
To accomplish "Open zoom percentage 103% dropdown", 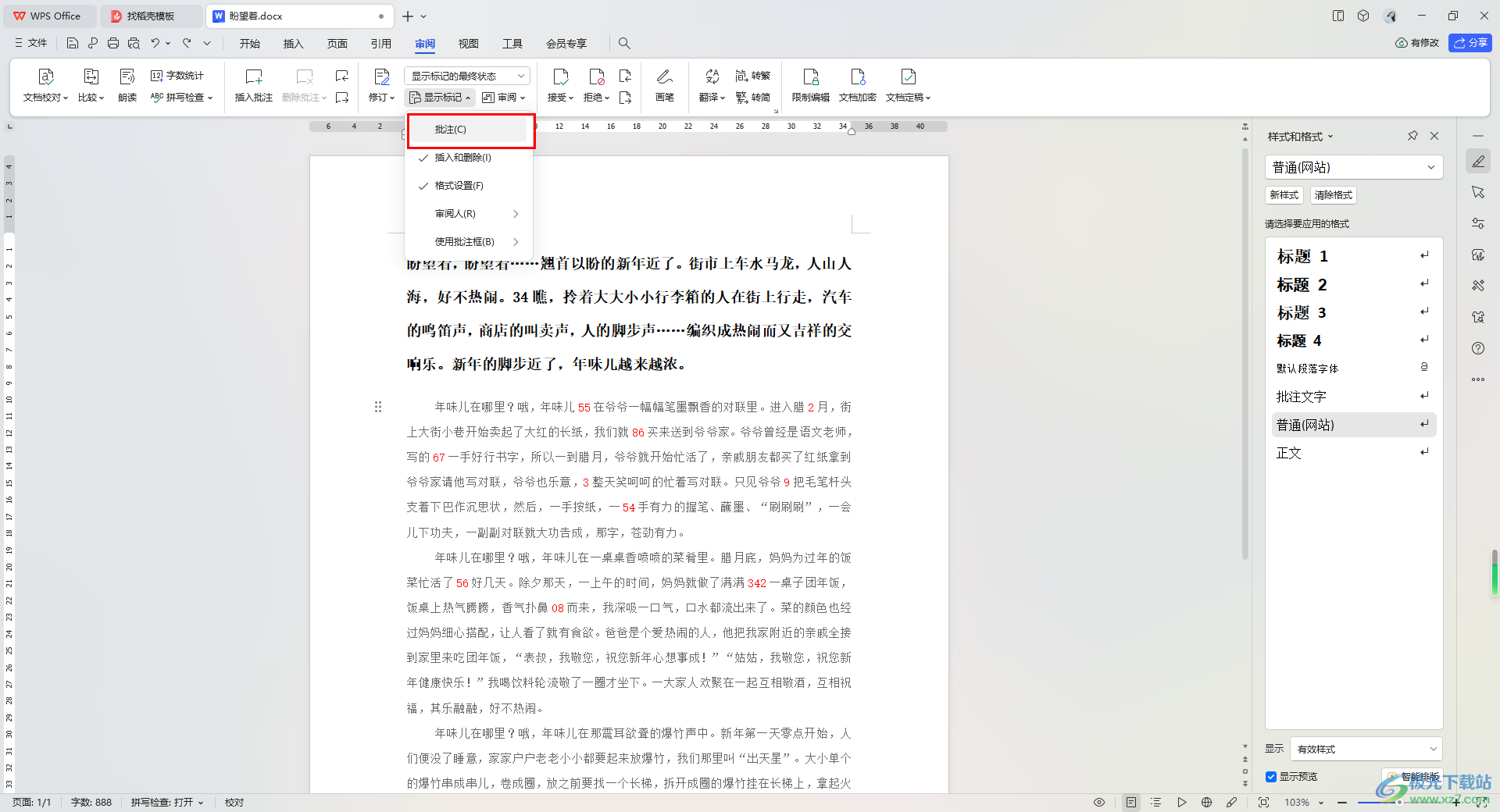I will tap(1304, 802).
